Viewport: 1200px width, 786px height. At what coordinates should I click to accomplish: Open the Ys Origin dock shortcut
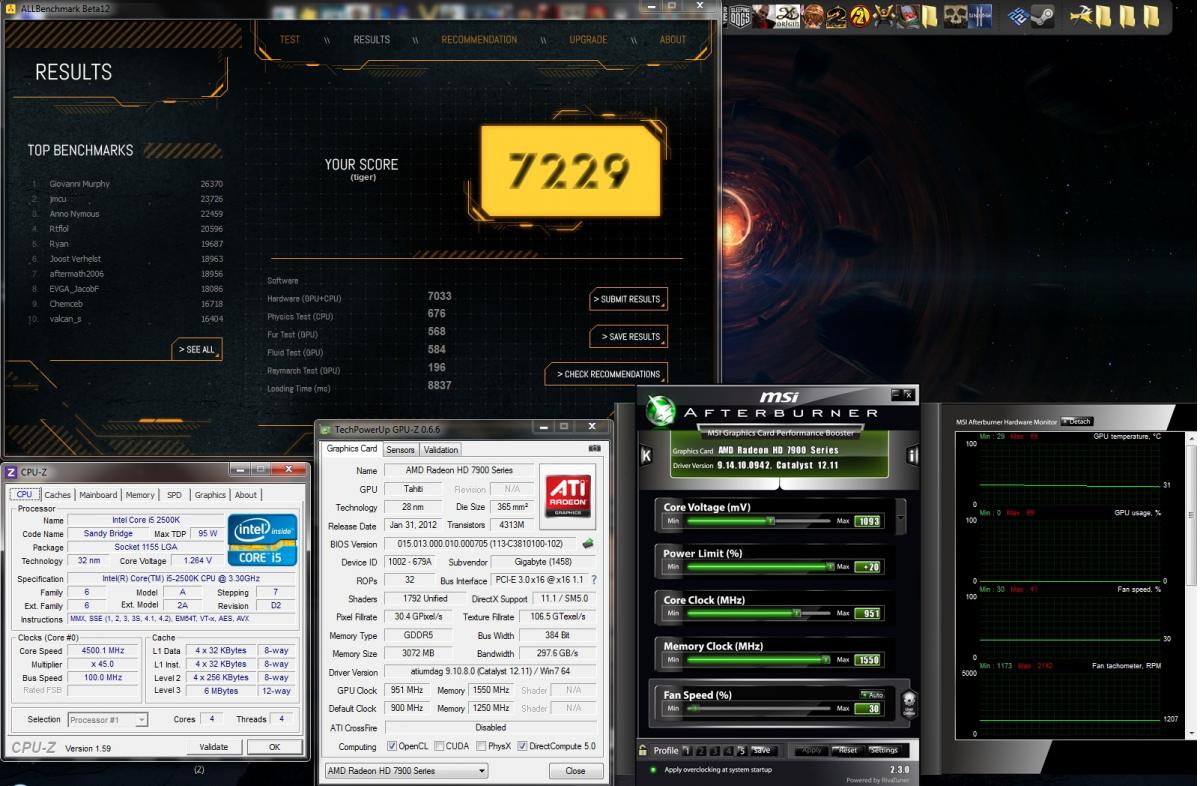pyautogui.click(x=788, y=15)
